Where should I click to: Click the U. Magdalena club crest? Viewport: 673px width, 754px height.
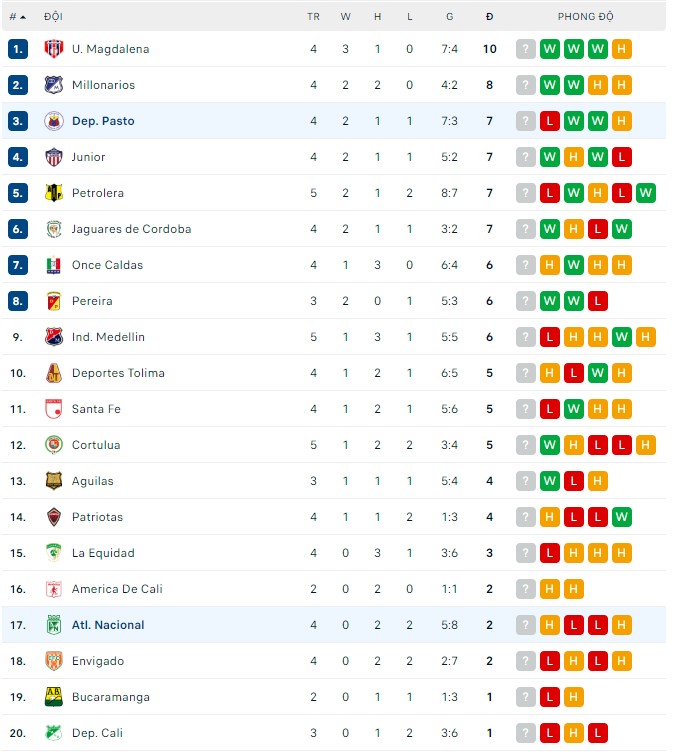[x=54, y=49]
